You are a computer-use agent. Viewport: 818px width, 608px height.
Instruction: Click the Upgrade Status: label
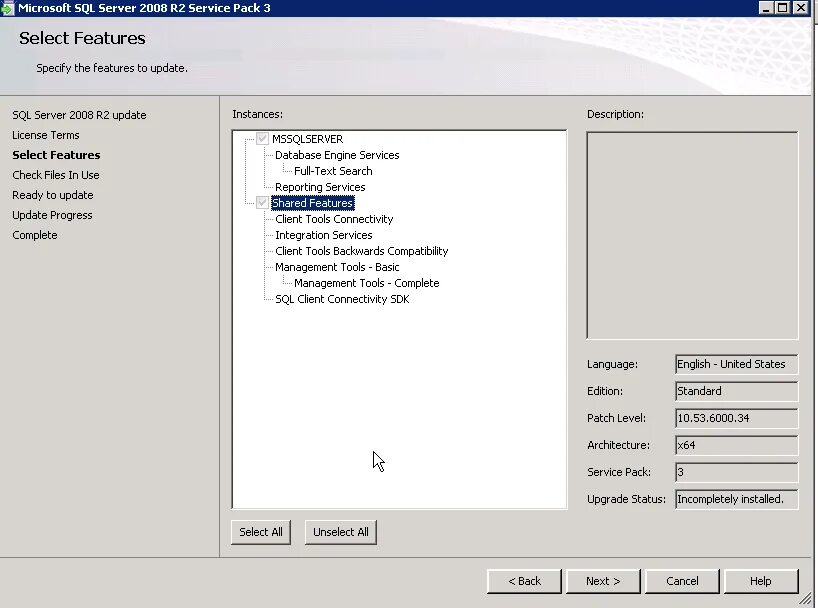click(626, 499)
